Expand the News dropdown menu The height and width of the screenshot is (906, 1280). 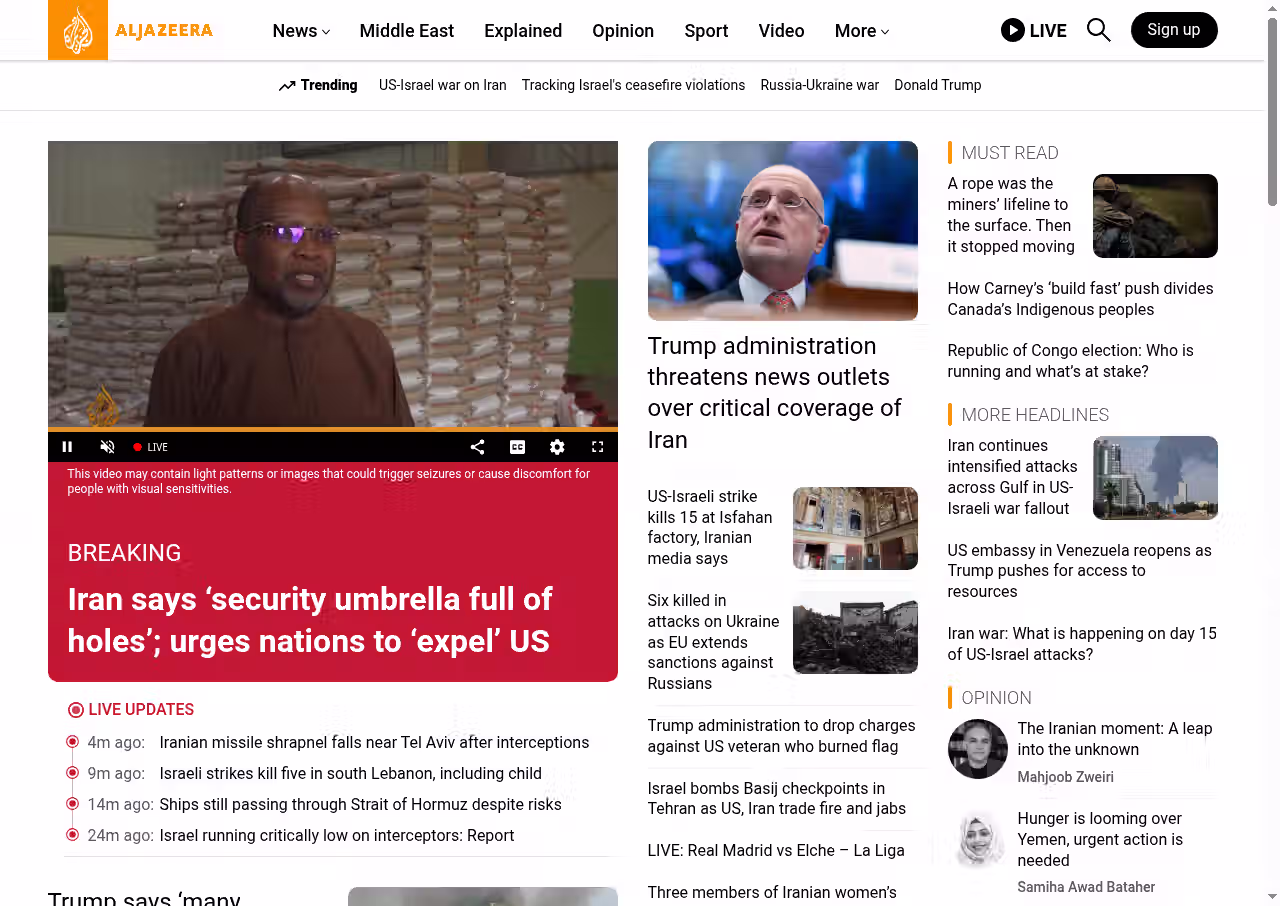[301, 31]
